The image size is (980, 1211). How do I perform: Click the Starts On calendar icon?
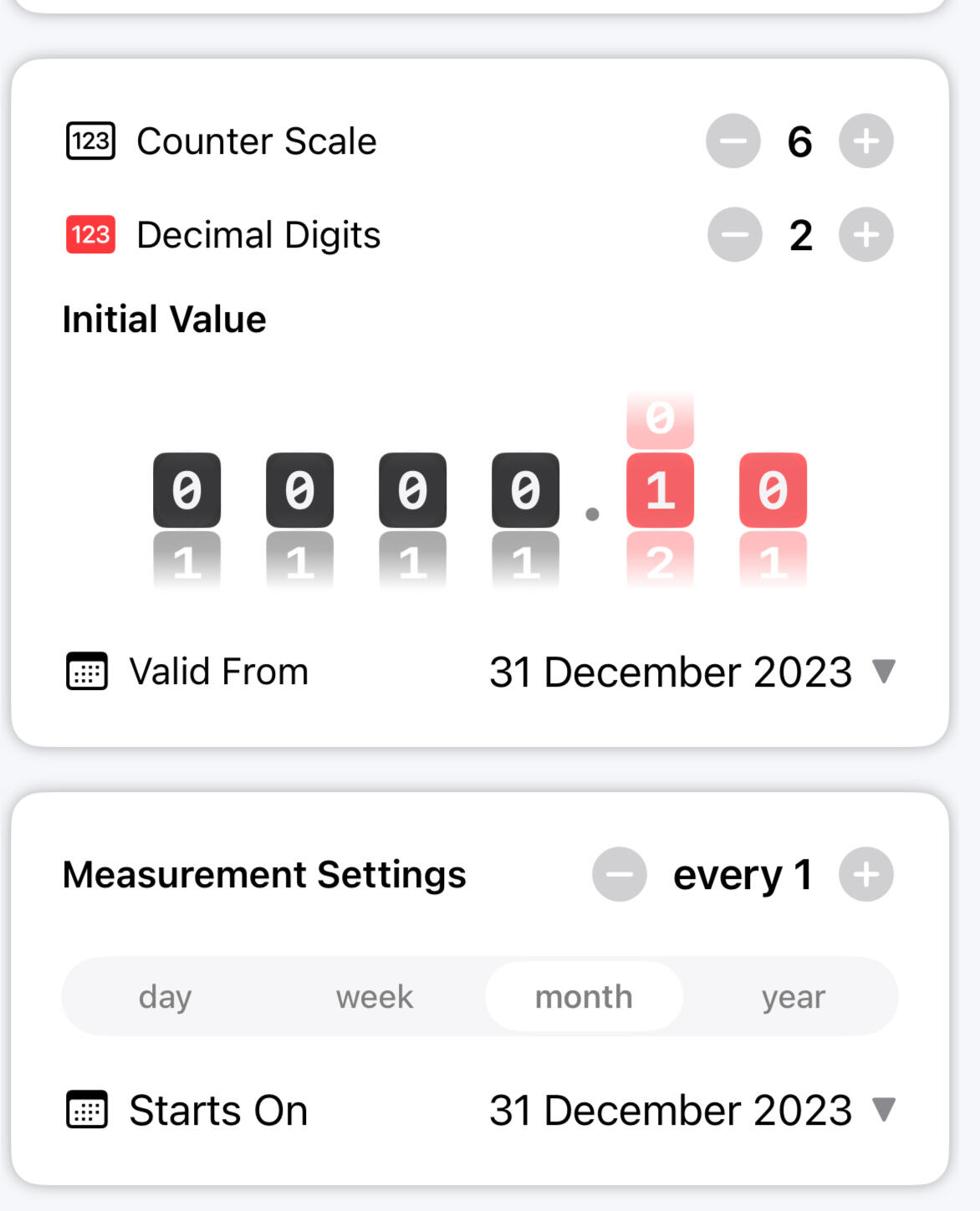(87, 1110)
